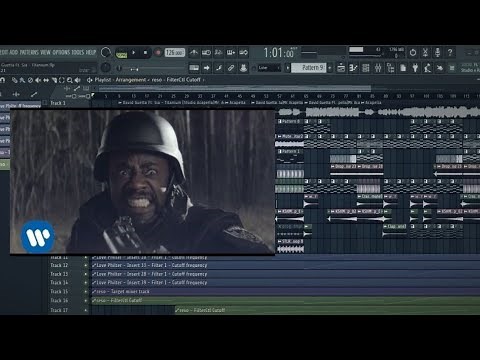Select the playlist slip tool
480x360 pixels.
pyautogui.click(x=46, y=80)
